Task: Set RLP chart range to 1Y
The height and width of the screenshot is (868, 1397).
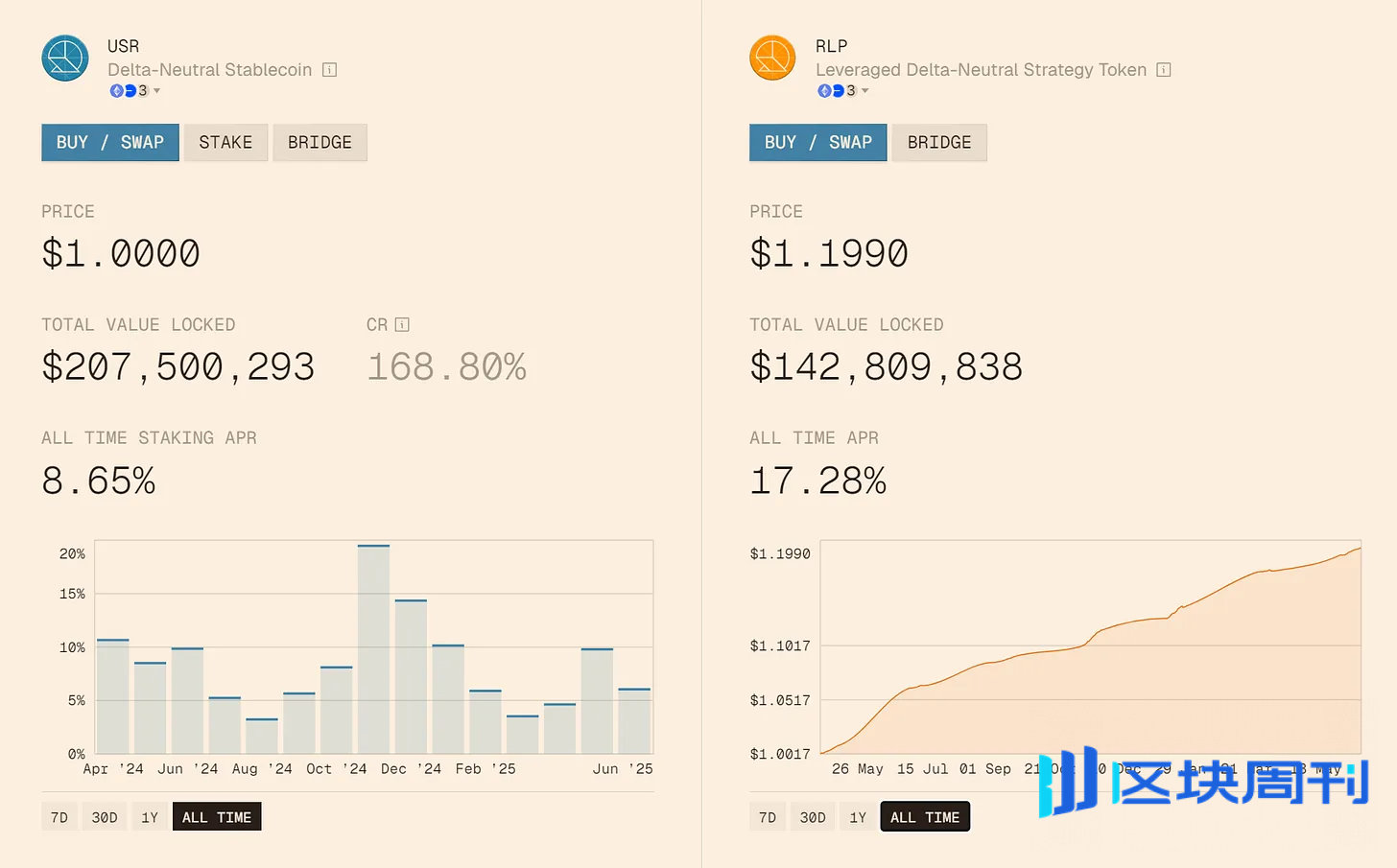Action: click(858, 817)
